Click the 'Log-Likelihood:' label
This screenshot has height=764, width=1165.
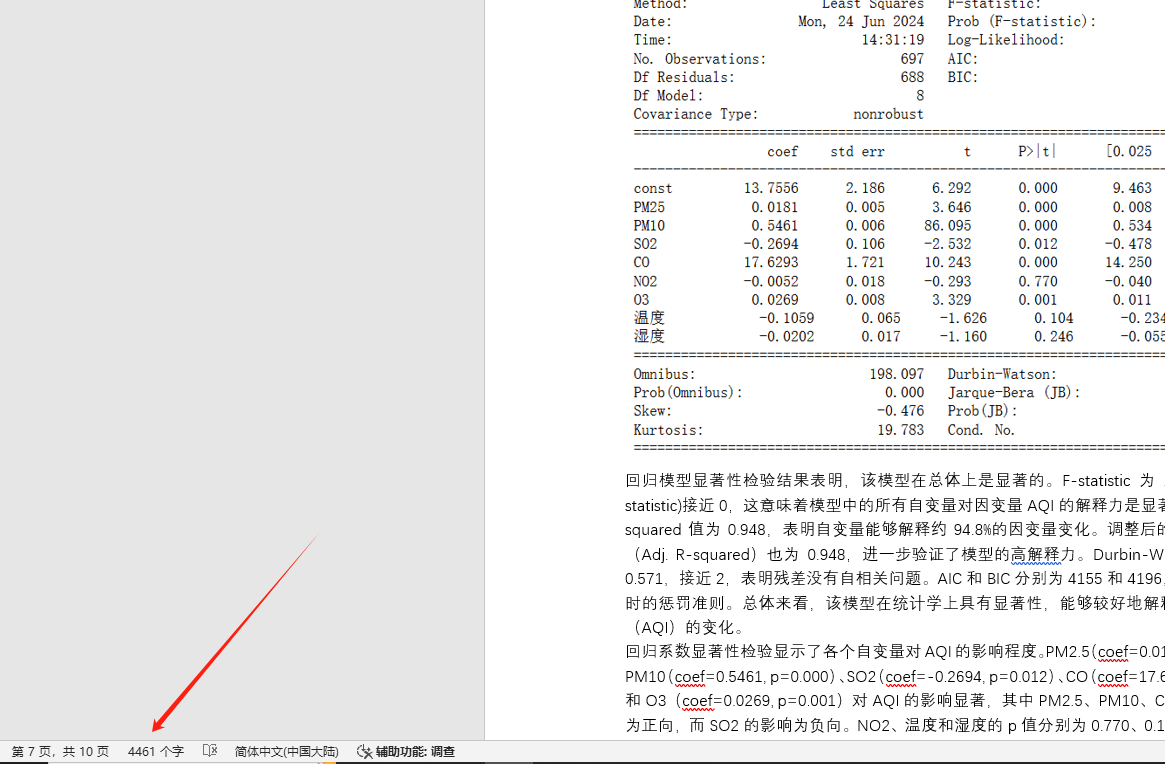1006,40
